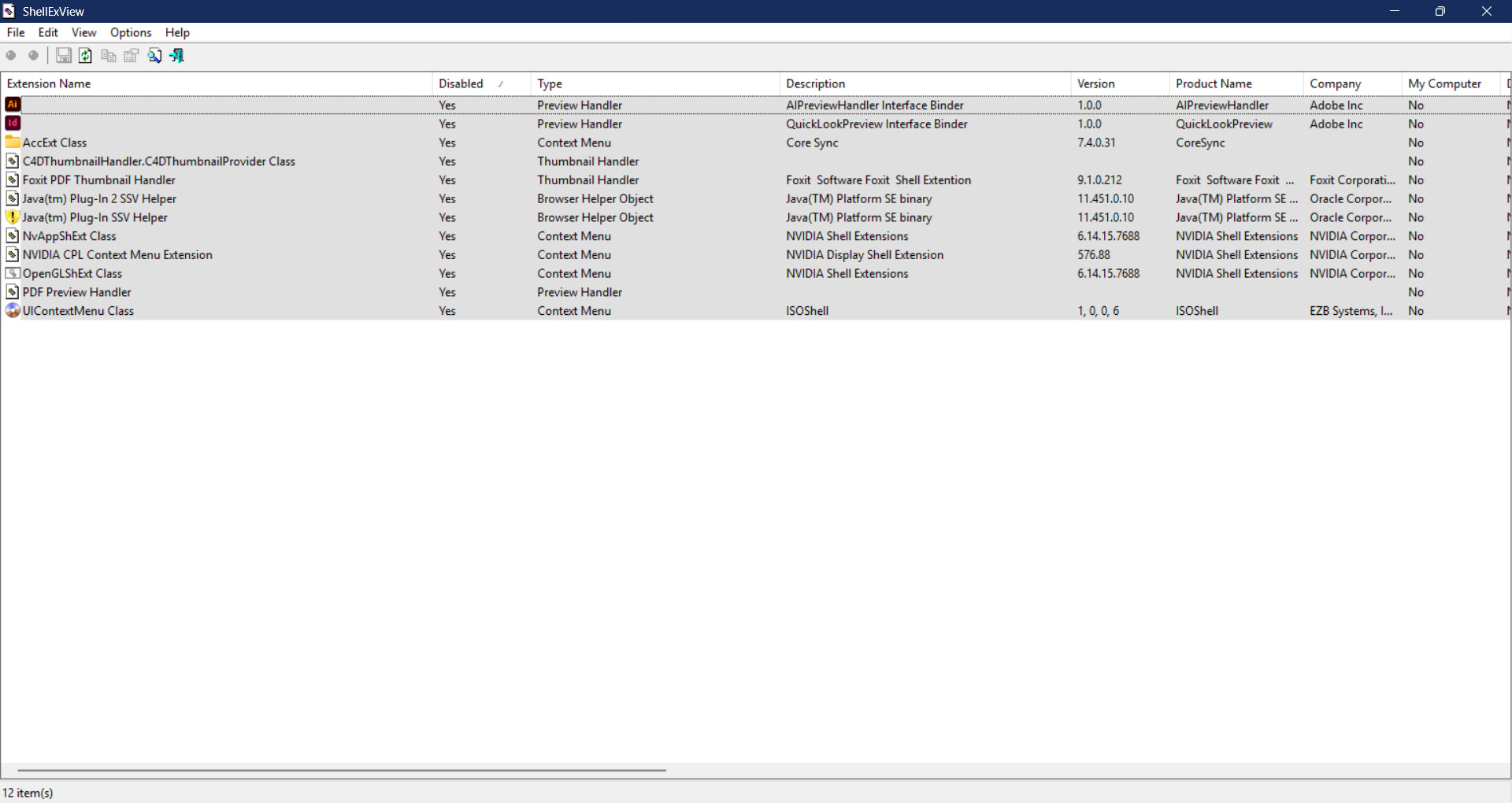Click the Find magnifier toolbar icon
1512x803 pixels.
(x=154, y=55)
